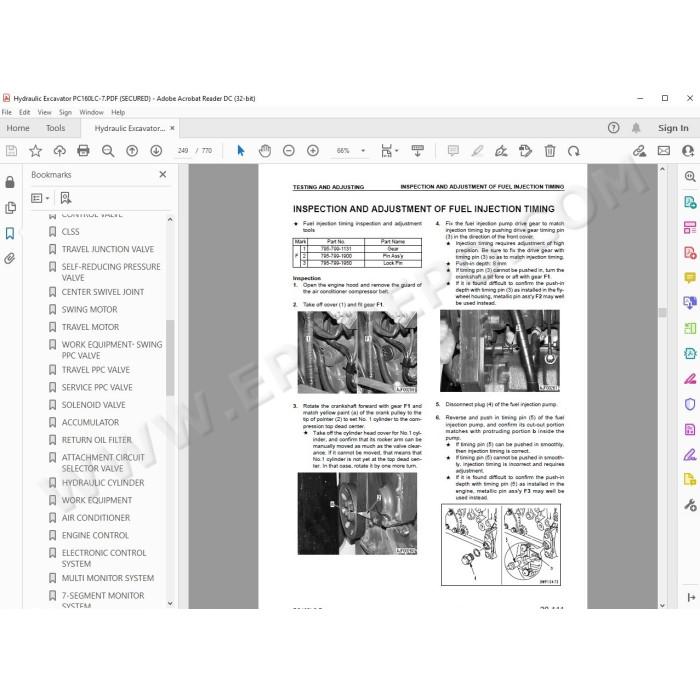The height and width of the screenshot is (700, 700).
Task: Open Page Thumbnails panel icon
Action: (10, 208)
